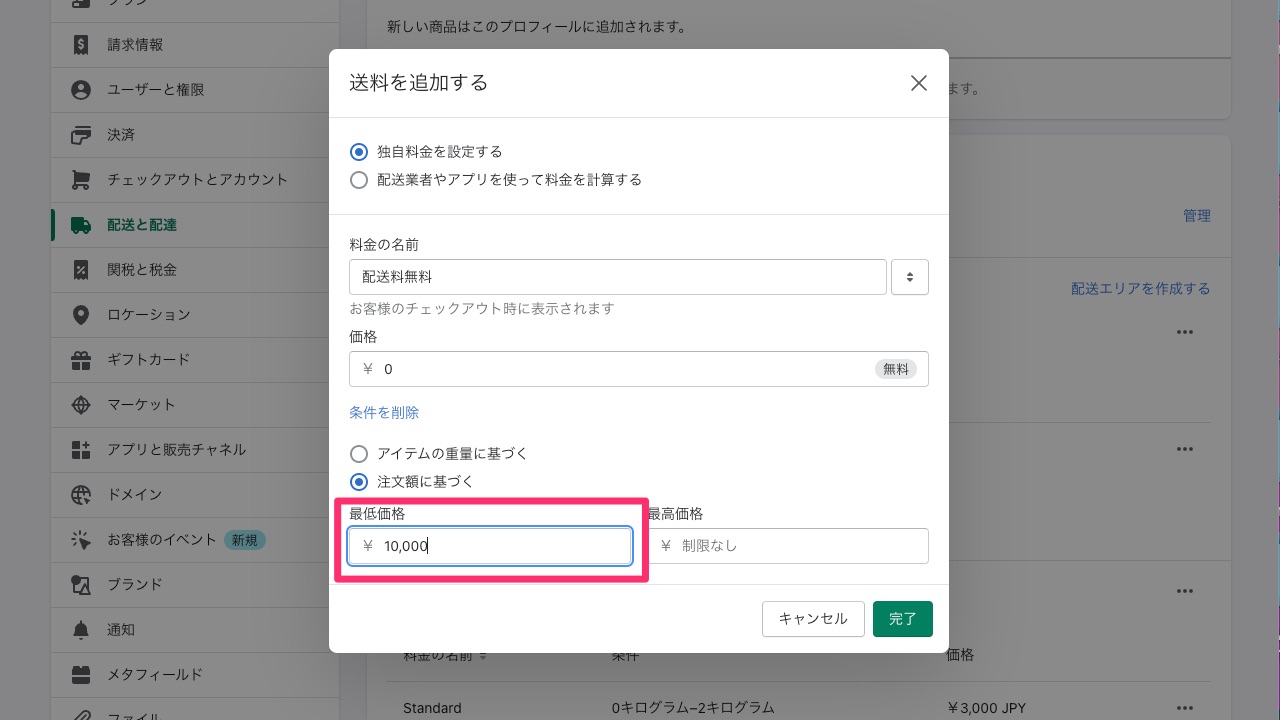Image resolution: width=1280 pixels, height=720 pixels.
Task: Click the お客様のイベント sparkle cursor icon
Action: [81, 540]
